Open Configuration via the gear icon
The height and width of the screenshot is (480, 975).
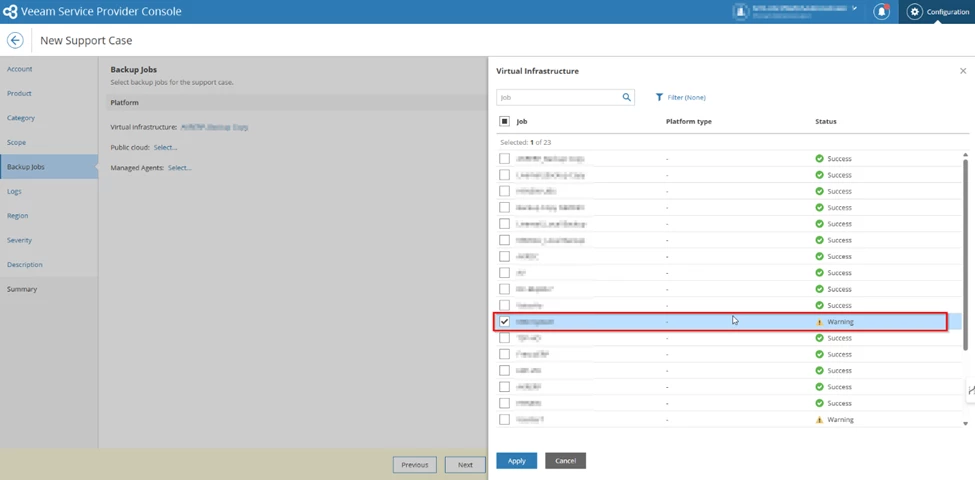914,12
